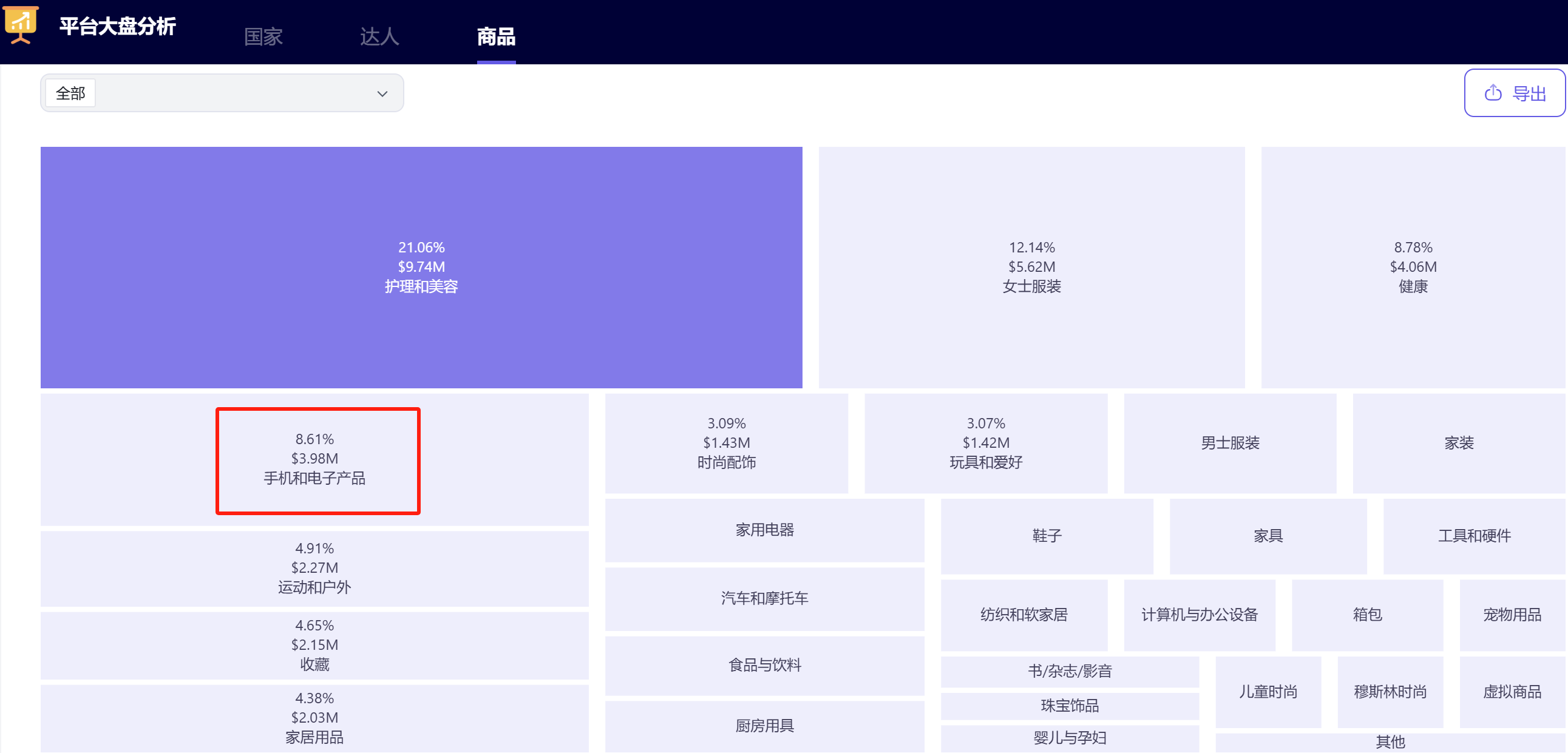Click the 全部 selected tag in dropdown
The image size is (1568, 753).
pos(70,93)
